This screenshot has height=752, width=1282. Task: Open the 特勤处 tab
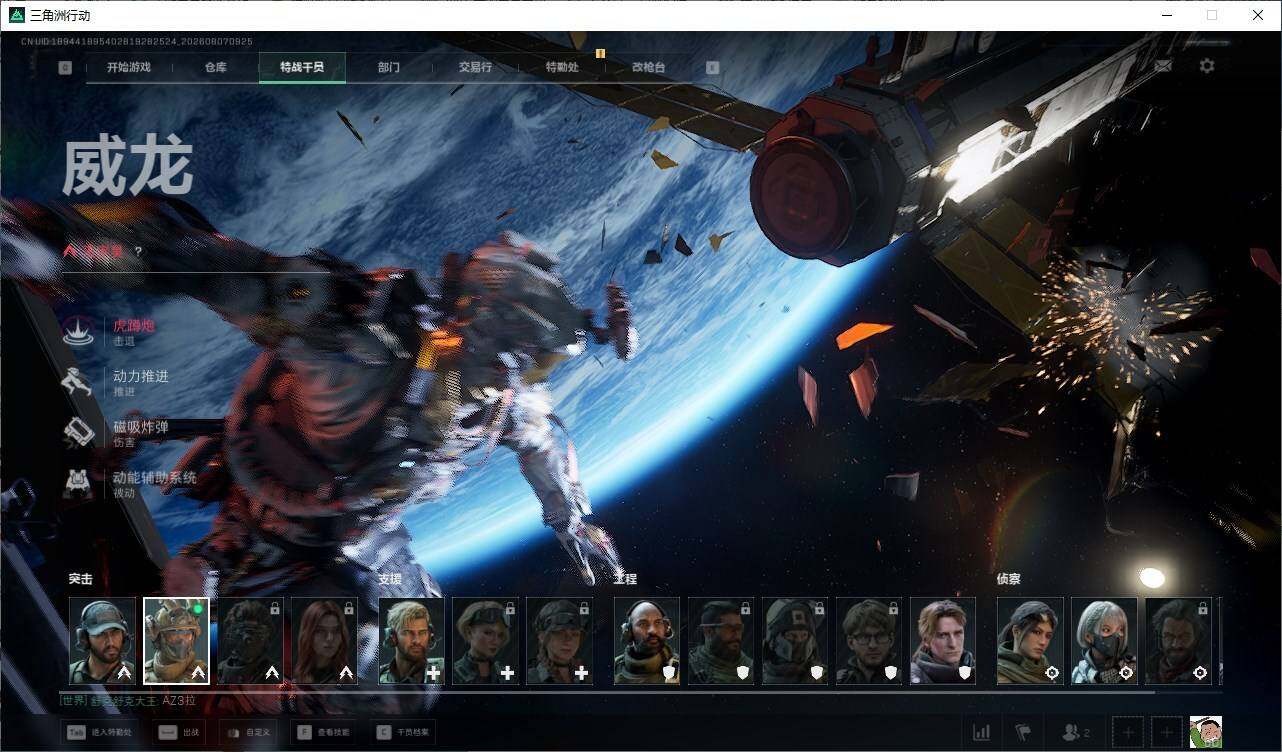coord(562,67)
